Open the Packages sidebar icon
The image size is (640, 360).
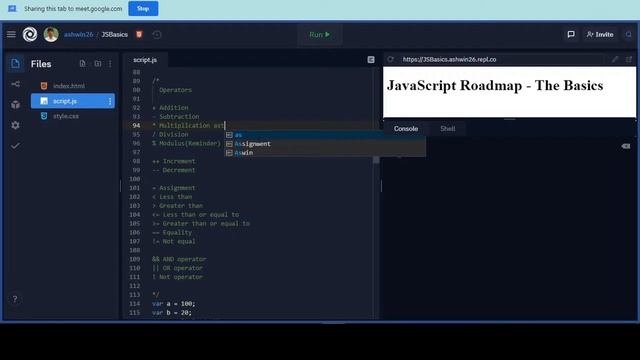coord(16,104)
